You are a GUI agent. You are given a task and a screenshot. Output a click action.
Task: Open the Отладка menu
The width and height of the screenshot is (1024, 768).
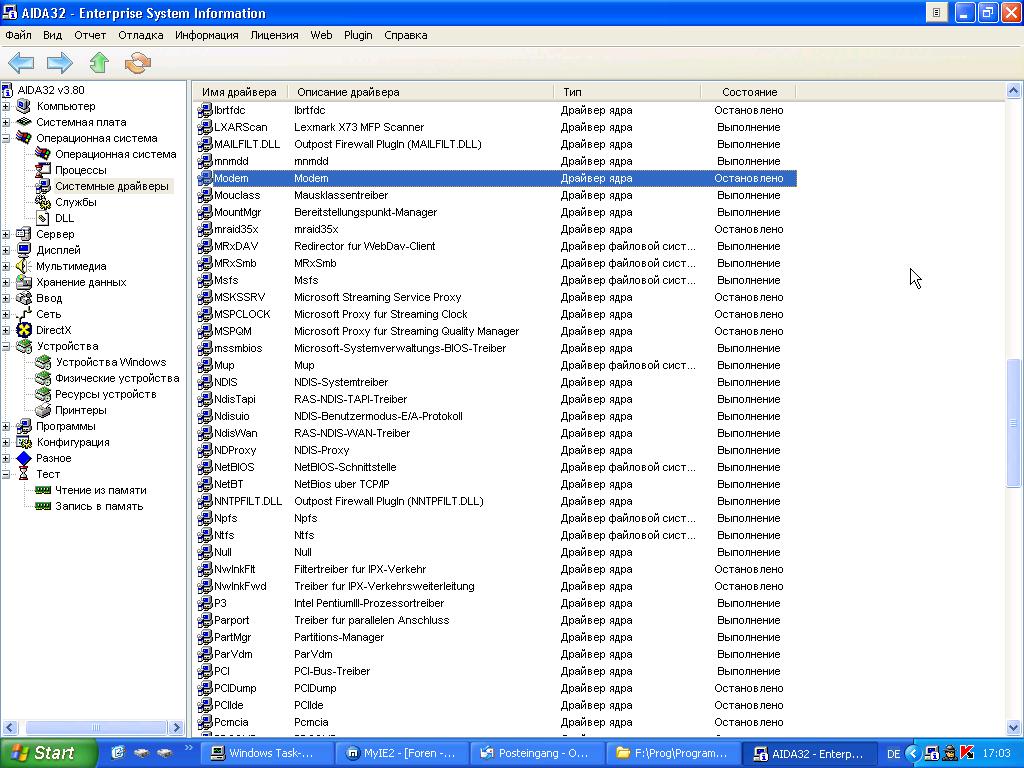pyautogui.click(x=140, y=35)
